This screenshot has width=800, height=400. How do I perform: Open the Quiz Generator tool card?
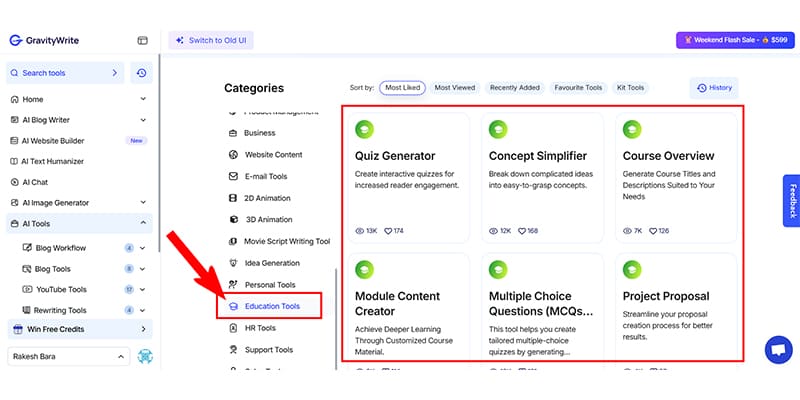tap(407, 178)
